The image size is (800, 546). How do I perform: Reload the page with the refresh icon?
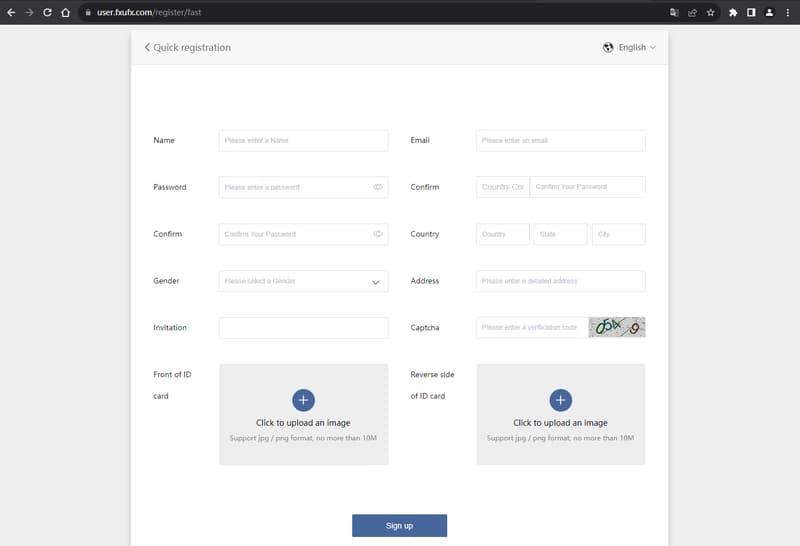[x=47, y=12]
